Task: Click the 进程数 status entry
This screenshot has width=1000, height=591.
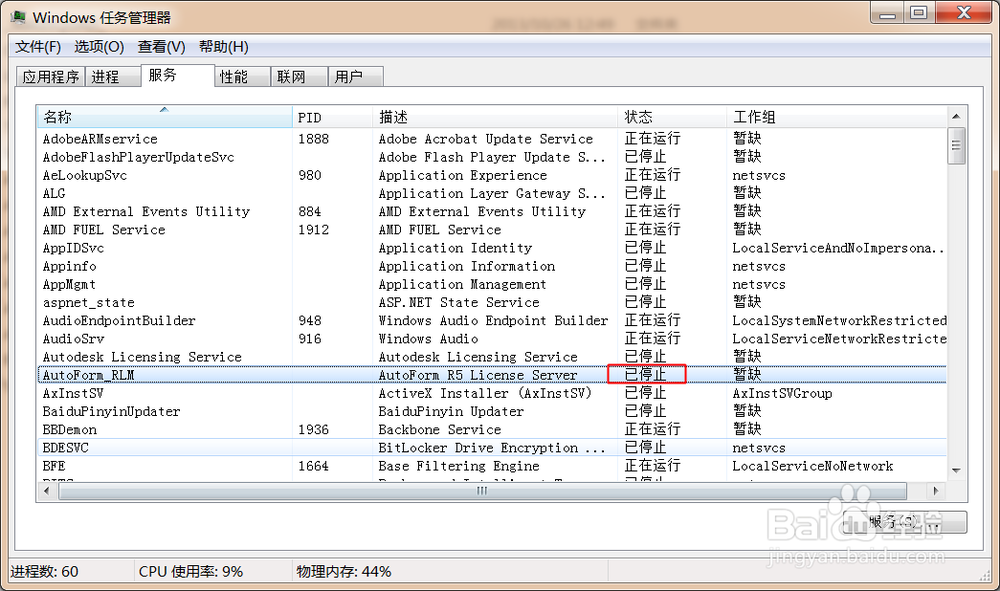Action: tap(44, 572)
